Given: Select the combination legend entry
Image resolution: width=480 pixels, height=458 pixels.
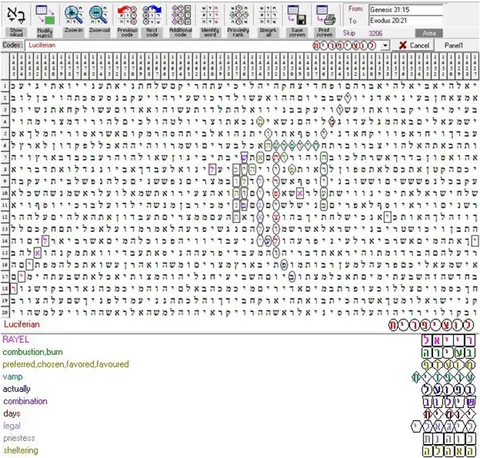Looking at the screenshot, I should 25,401.
